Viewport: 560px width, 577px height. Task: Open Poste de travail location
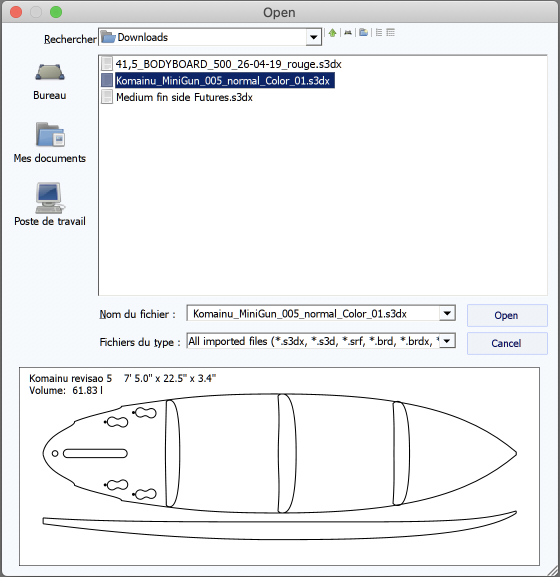[x=50, y=205]
